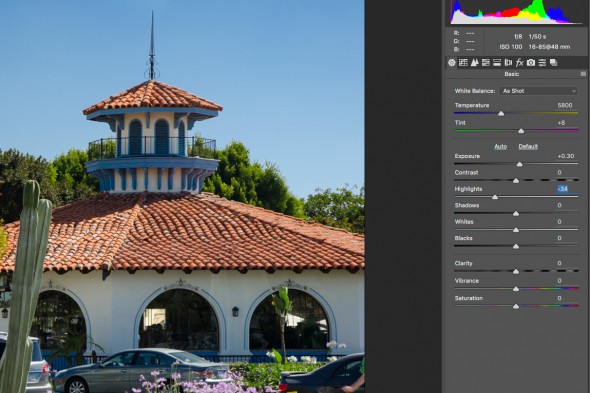Open the Camera Calibration camera icon

(x=531, y=62)
